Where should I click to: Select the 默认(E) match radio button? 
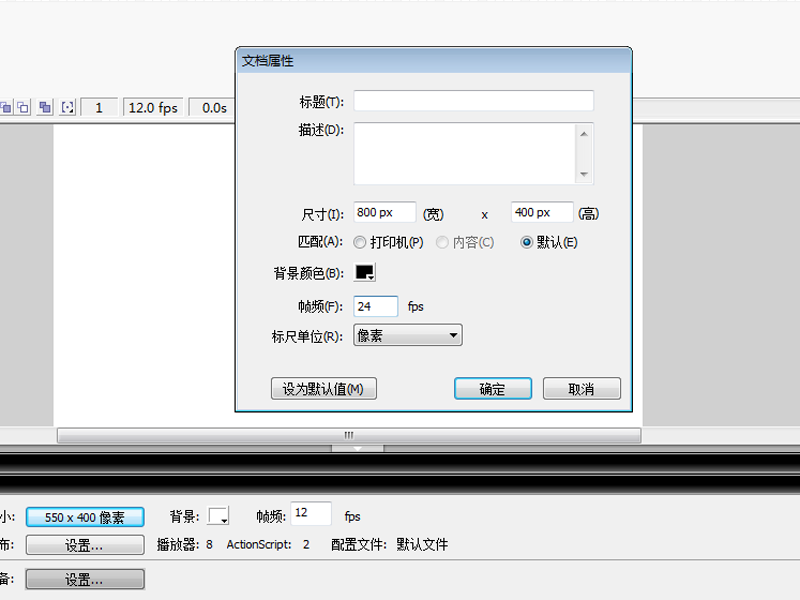526,242
